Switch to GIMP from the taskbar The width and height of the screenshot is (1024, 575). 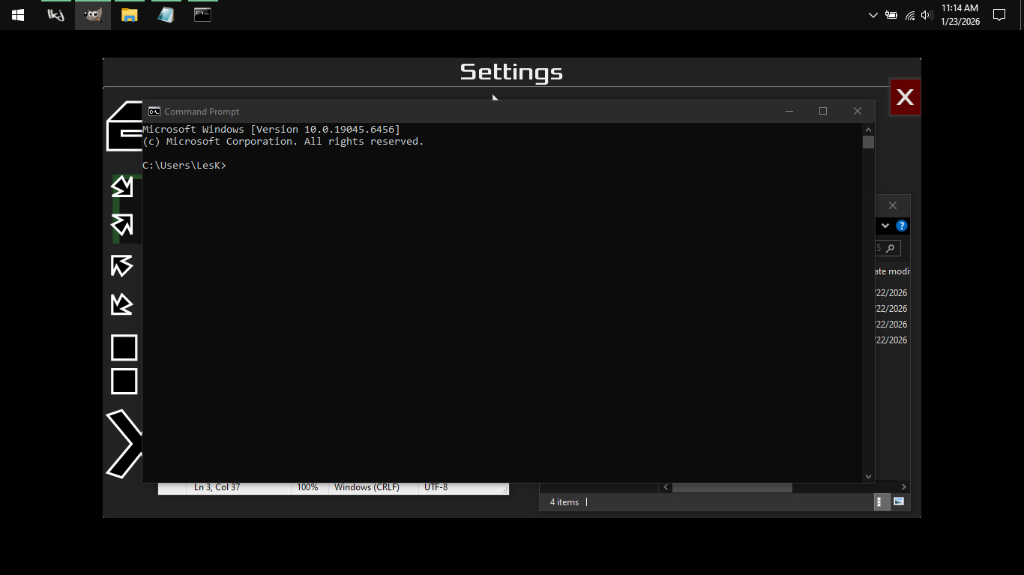[92, 15]
